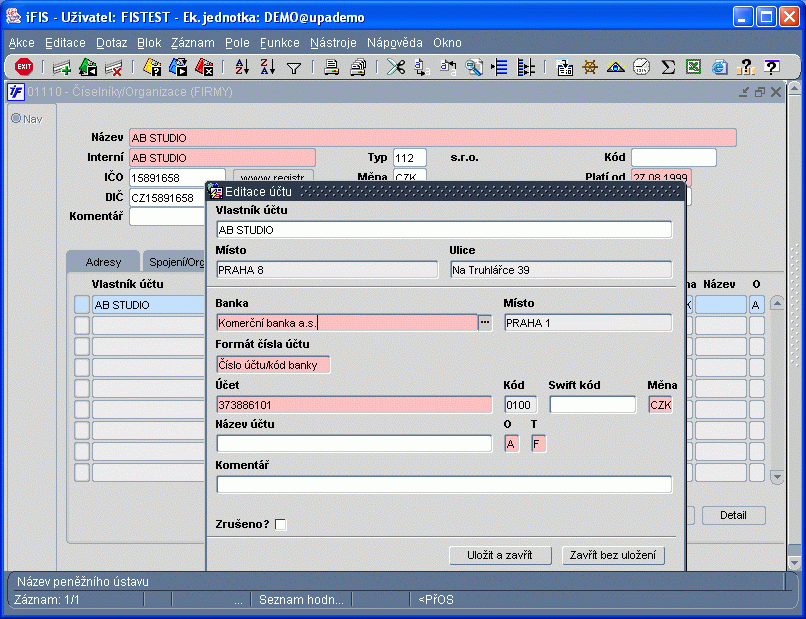Select first row selector beside AB STUDIO
806x619 pixels.
tap(82, 304)
